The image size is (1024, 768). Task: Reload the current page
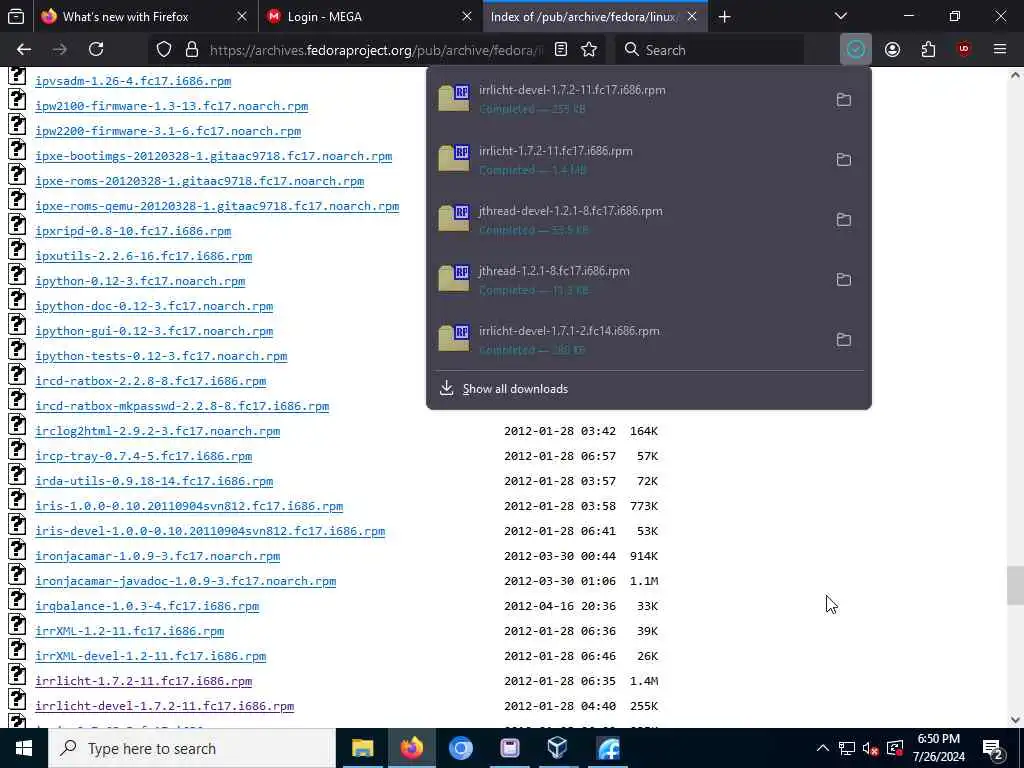[96, 50]
